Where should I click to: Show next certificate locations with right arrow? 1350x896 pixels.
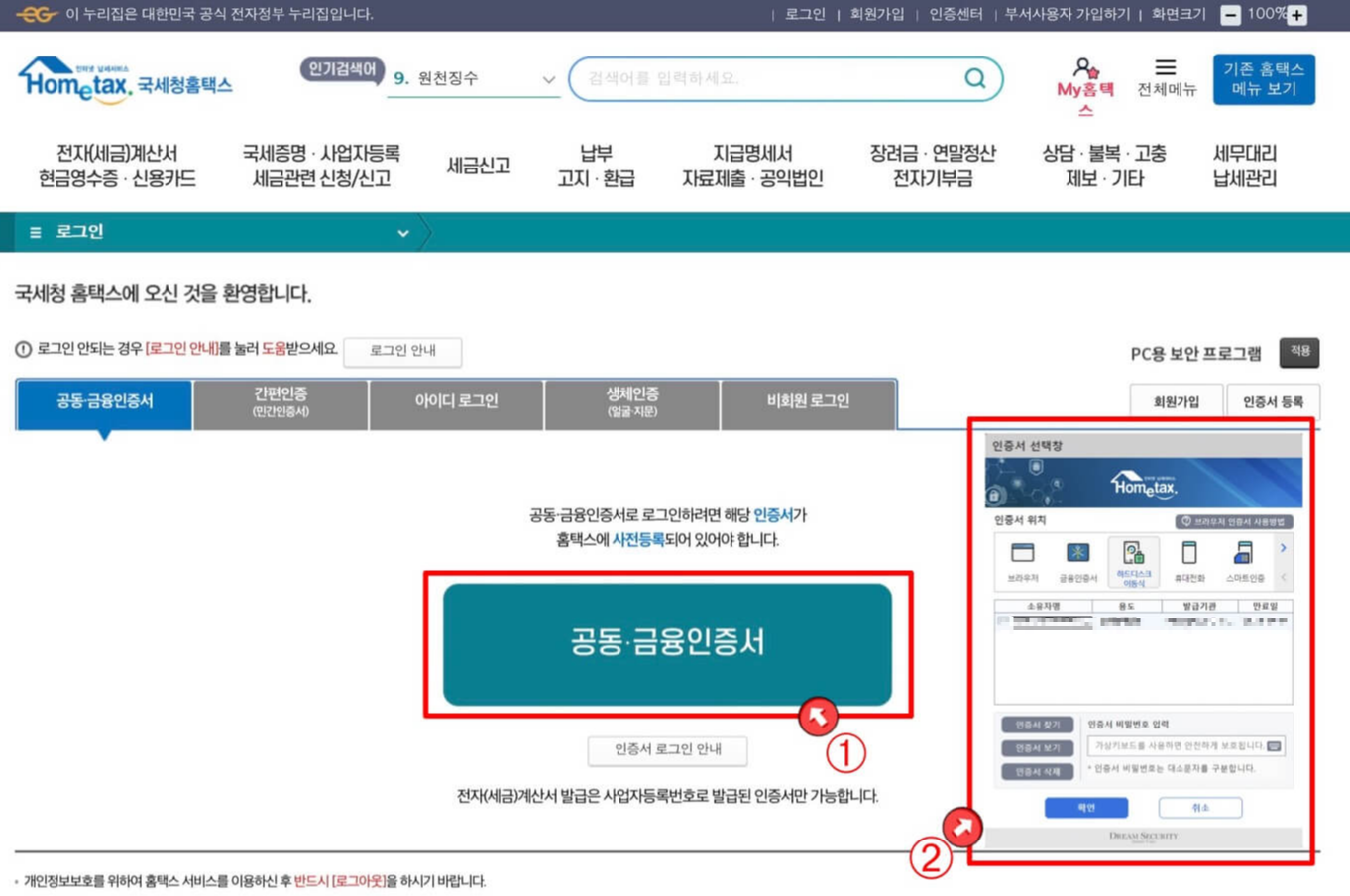point(1283,548)
